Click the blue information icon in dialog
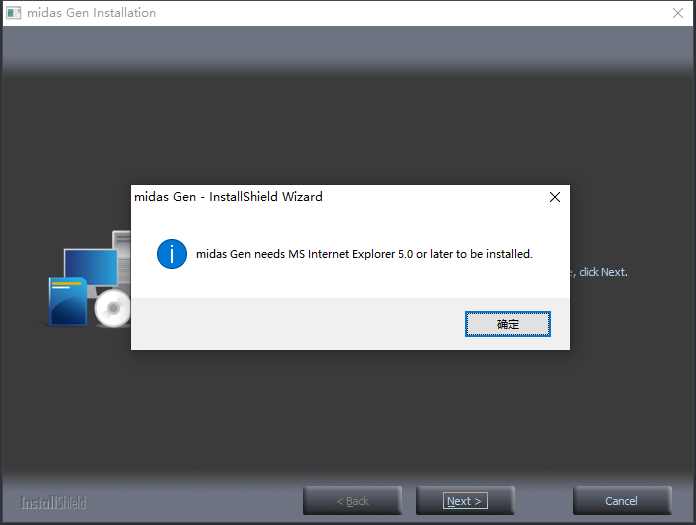This screenshot has width=696, height=525. coord(172,254)
